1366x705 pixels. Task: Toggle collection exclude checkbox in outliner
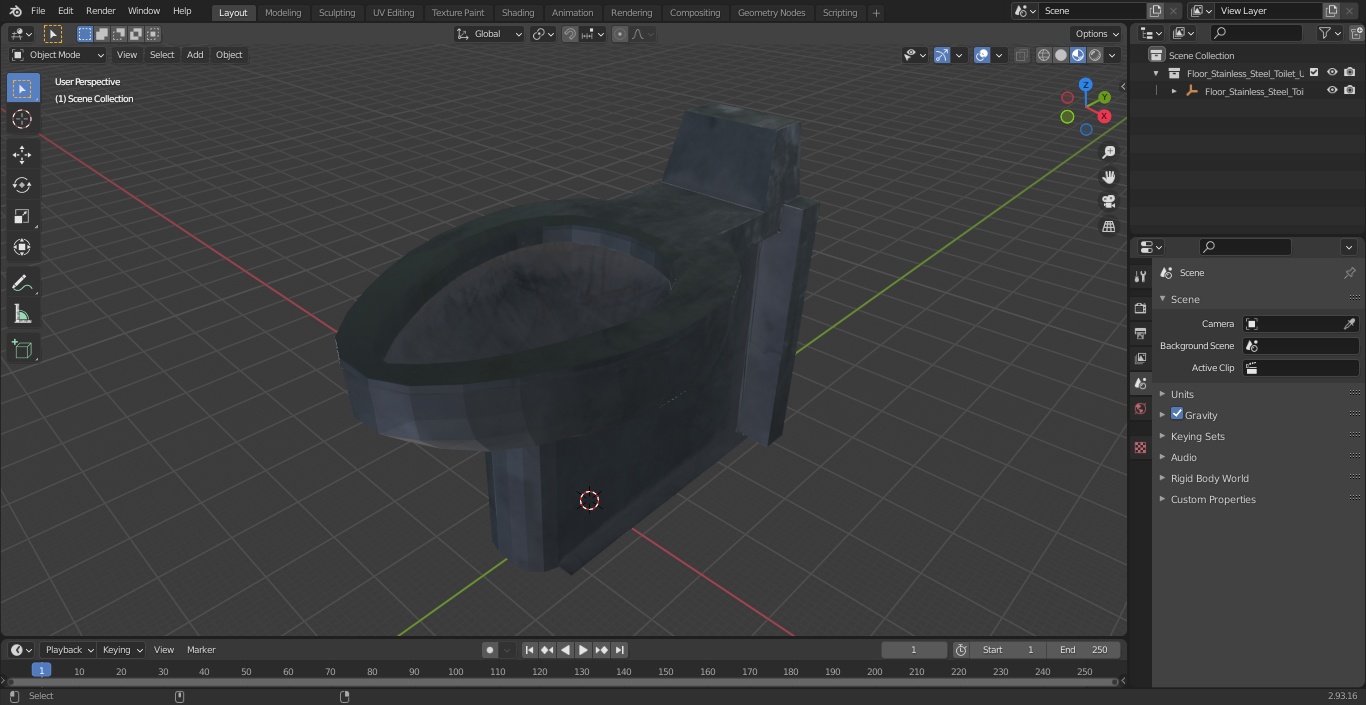pos(1314,72)
